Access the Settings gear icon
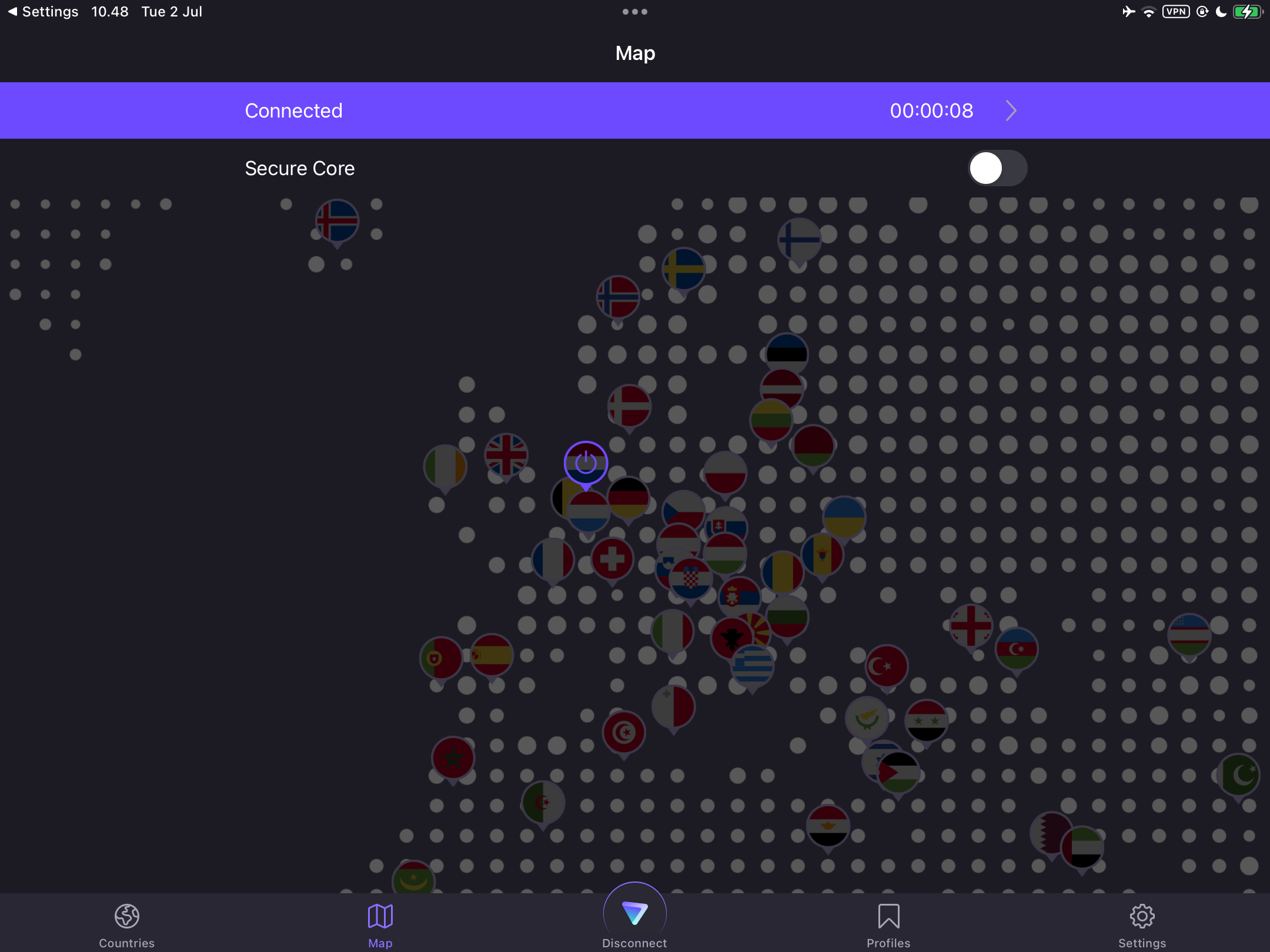1270x952 pixels. tap(1143, 914)
